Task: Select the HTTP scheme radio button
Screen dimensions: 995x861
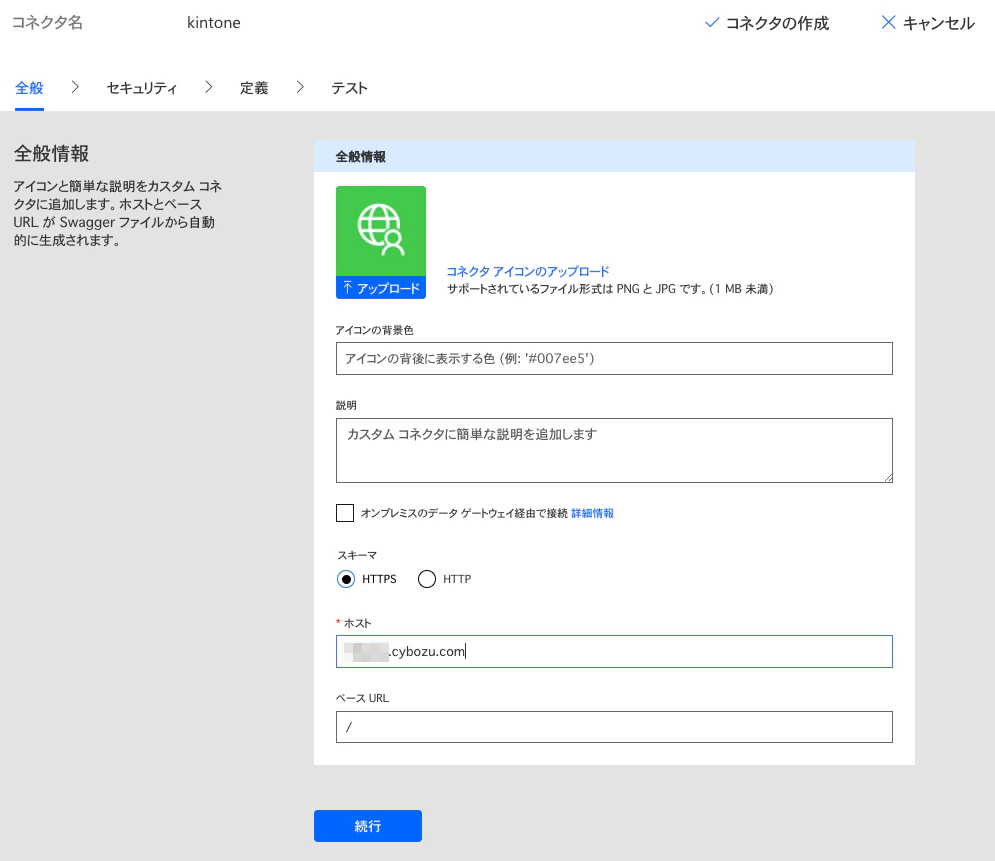Action: pyautogui.click(x=427, y=579)
